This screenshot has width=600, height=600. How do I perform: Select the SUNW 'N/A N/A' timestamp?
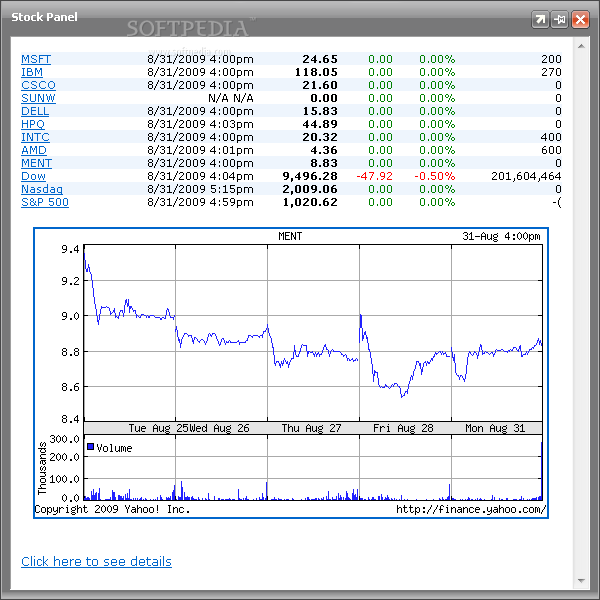[x=231, y=98]
